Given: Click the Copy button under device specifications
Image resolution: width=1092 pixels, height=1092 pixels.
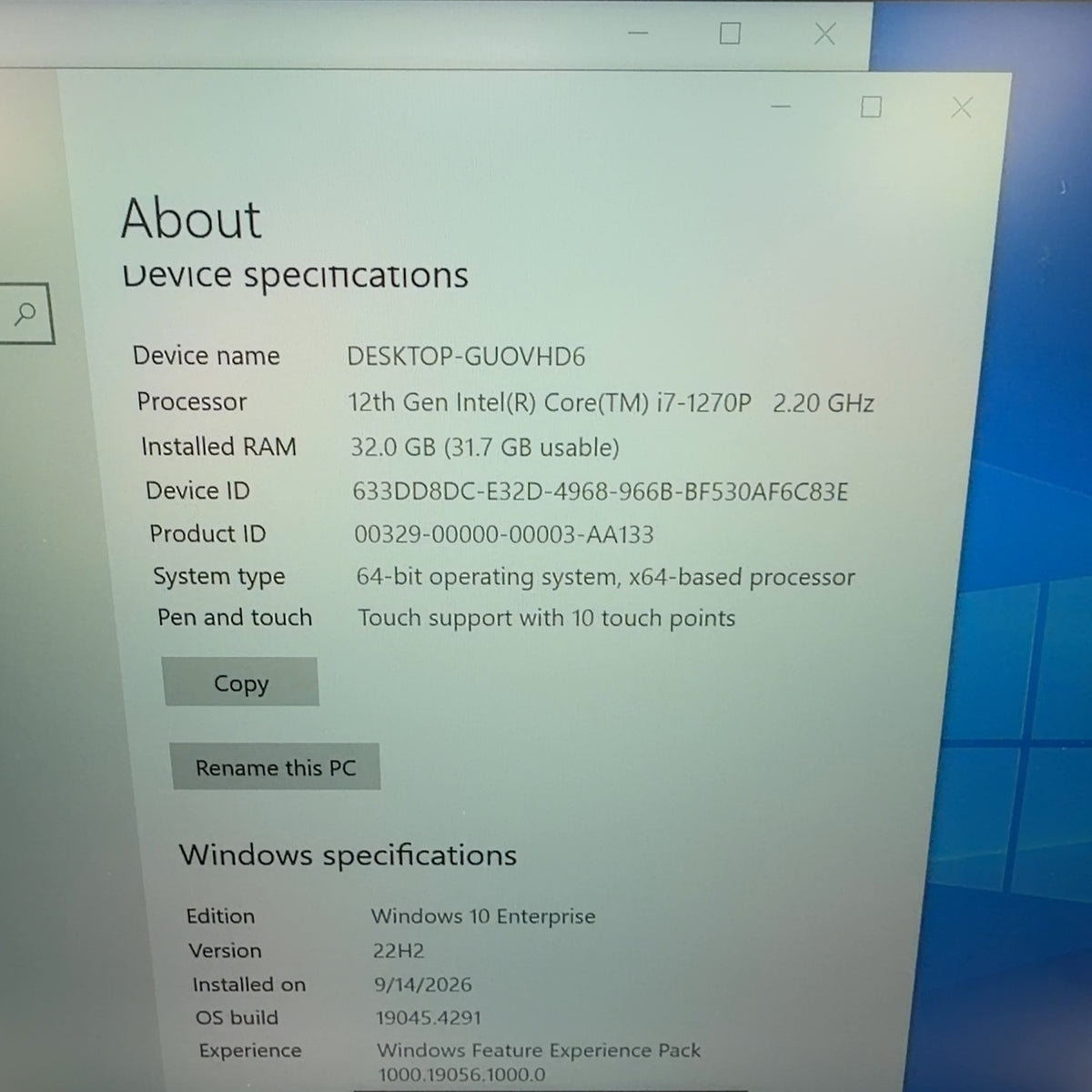Looking at the screenshot, I should (241, 682).
